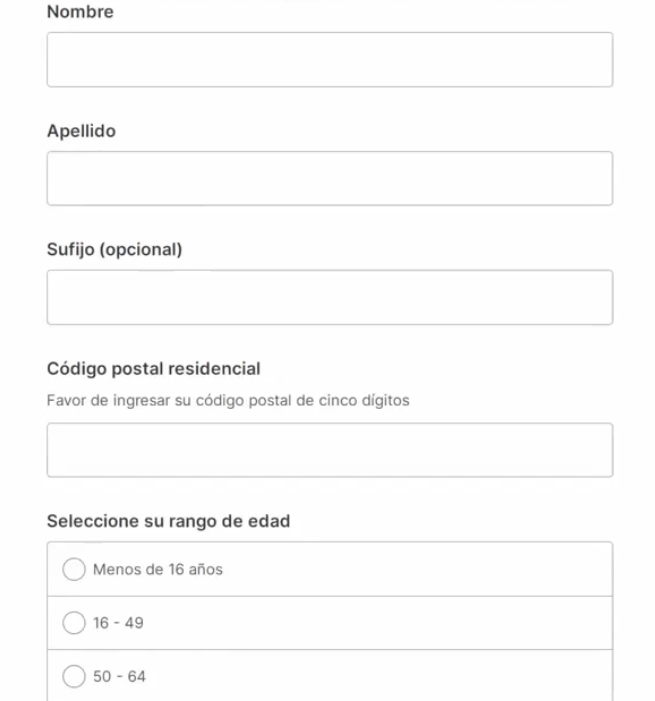
Task: Click the "Código postal residencial" label
Action: point(153,369)
